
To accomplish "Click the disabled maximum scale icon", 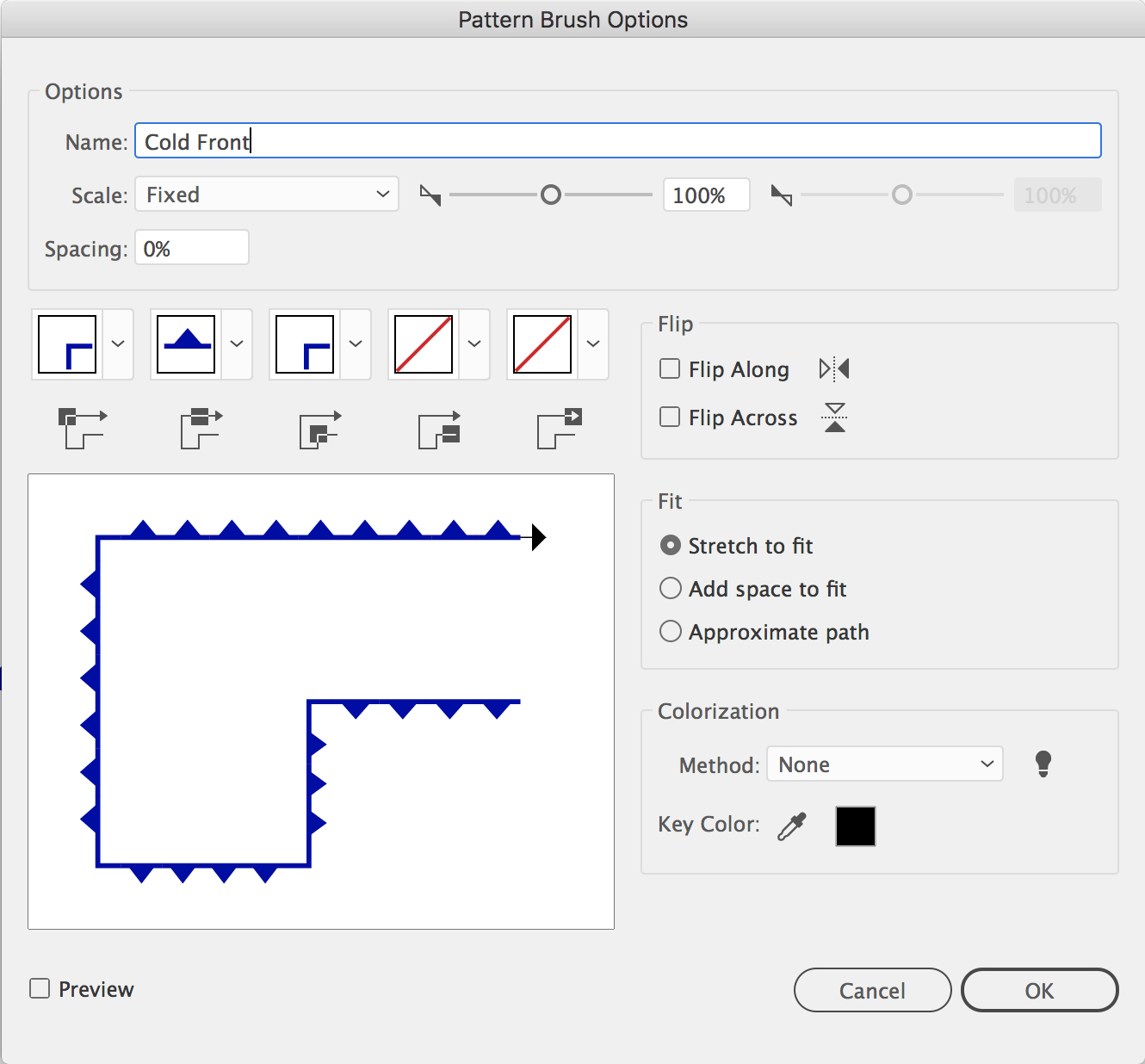I will 782,195.
